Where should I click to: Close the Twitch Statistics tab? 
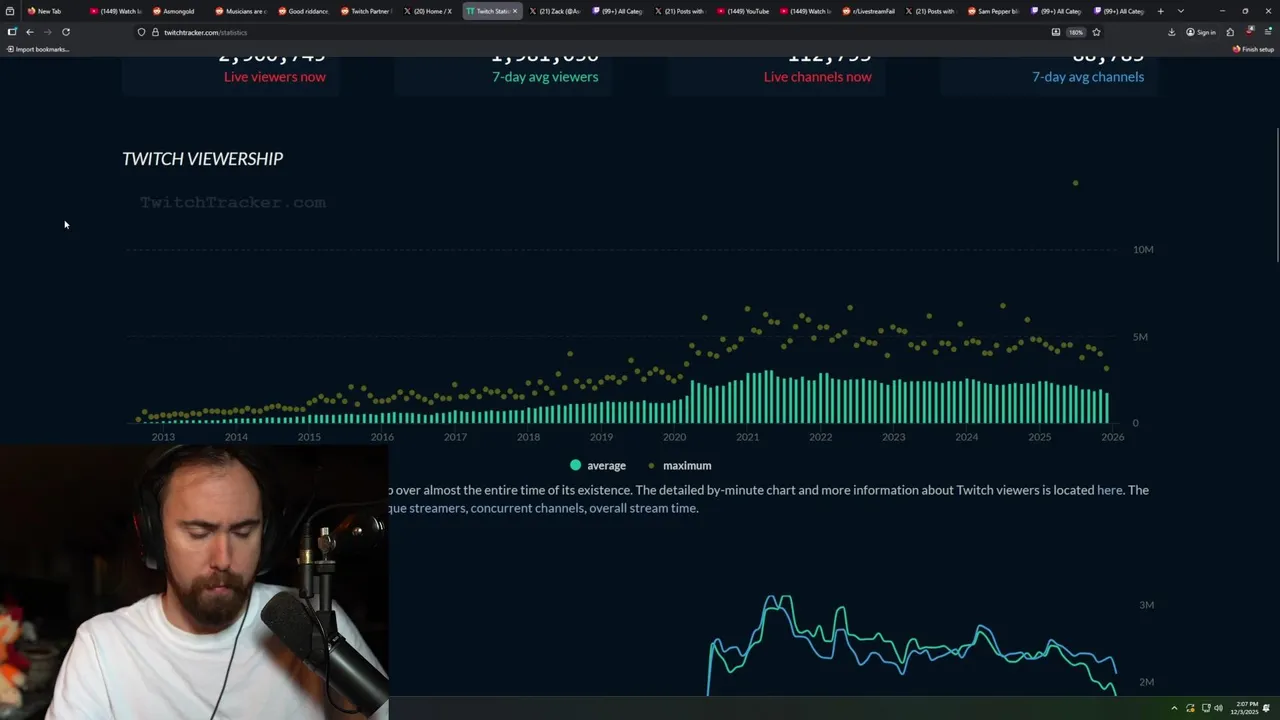tap(515, 11)
